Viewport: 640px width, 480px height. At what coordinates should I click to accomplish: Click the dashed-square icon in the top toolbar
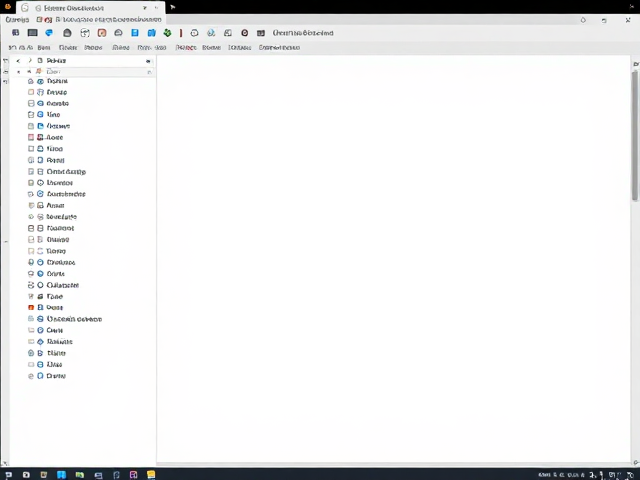click(x=85, y=33)
